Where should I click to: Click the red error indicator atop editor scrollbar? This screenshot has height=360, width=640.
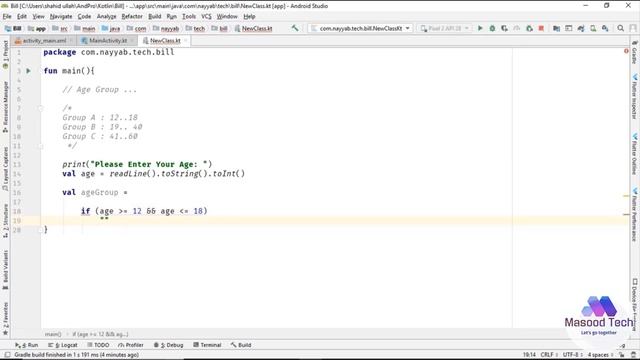(626, 51)
